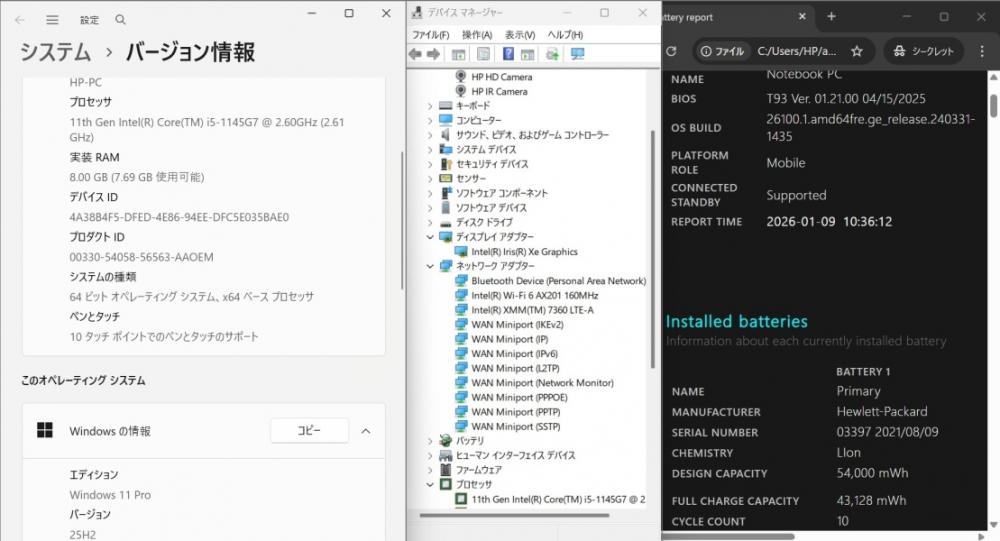
Task: Select WAN Miniport (IKEv2)
Action: pos(517,325)
